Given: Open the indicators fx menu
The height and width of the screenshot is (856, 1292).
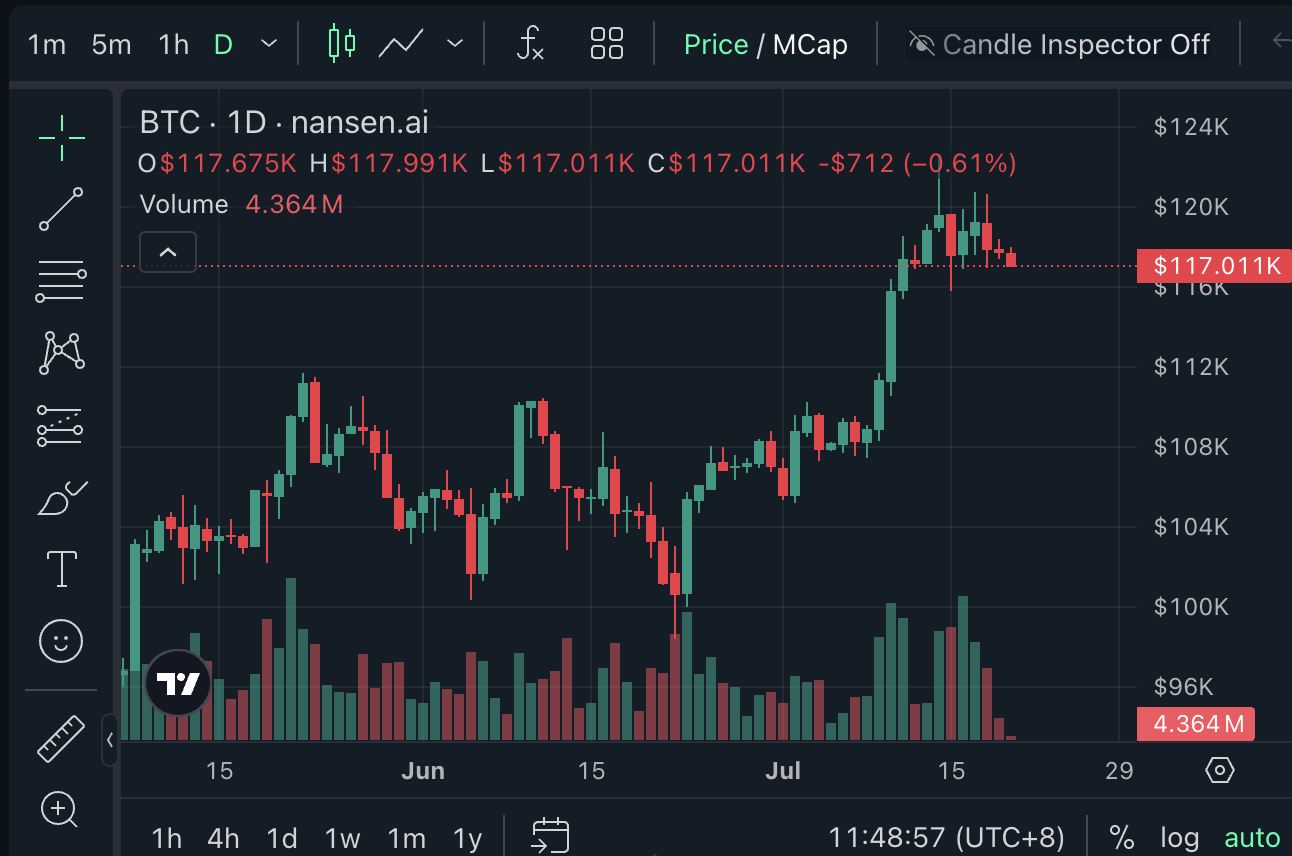Looking at the screenshot, I should tap(530, 44).
